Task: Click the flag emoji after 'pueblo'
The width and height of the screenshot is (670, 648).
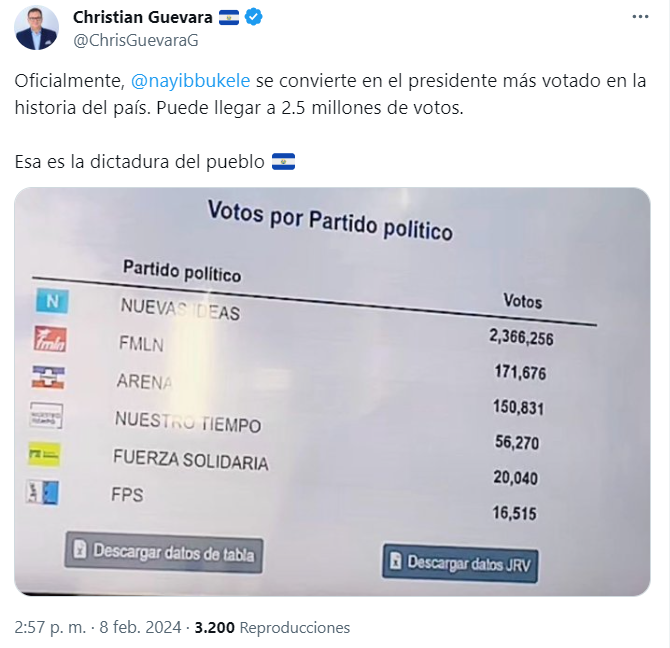Action: click(283, 162)
